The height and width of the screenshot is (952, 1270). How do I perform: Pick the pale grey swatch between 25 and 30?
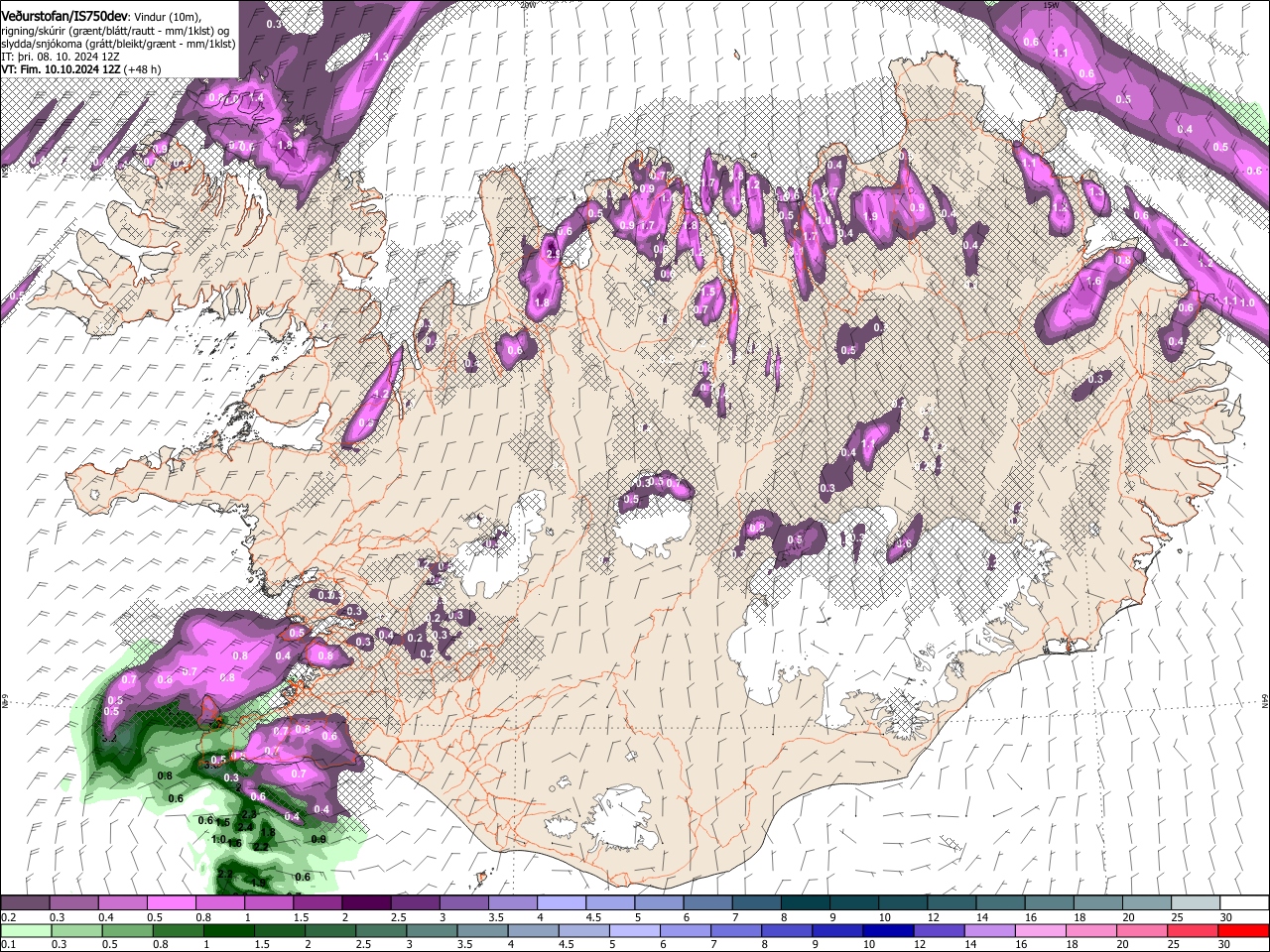point(1196,903)
